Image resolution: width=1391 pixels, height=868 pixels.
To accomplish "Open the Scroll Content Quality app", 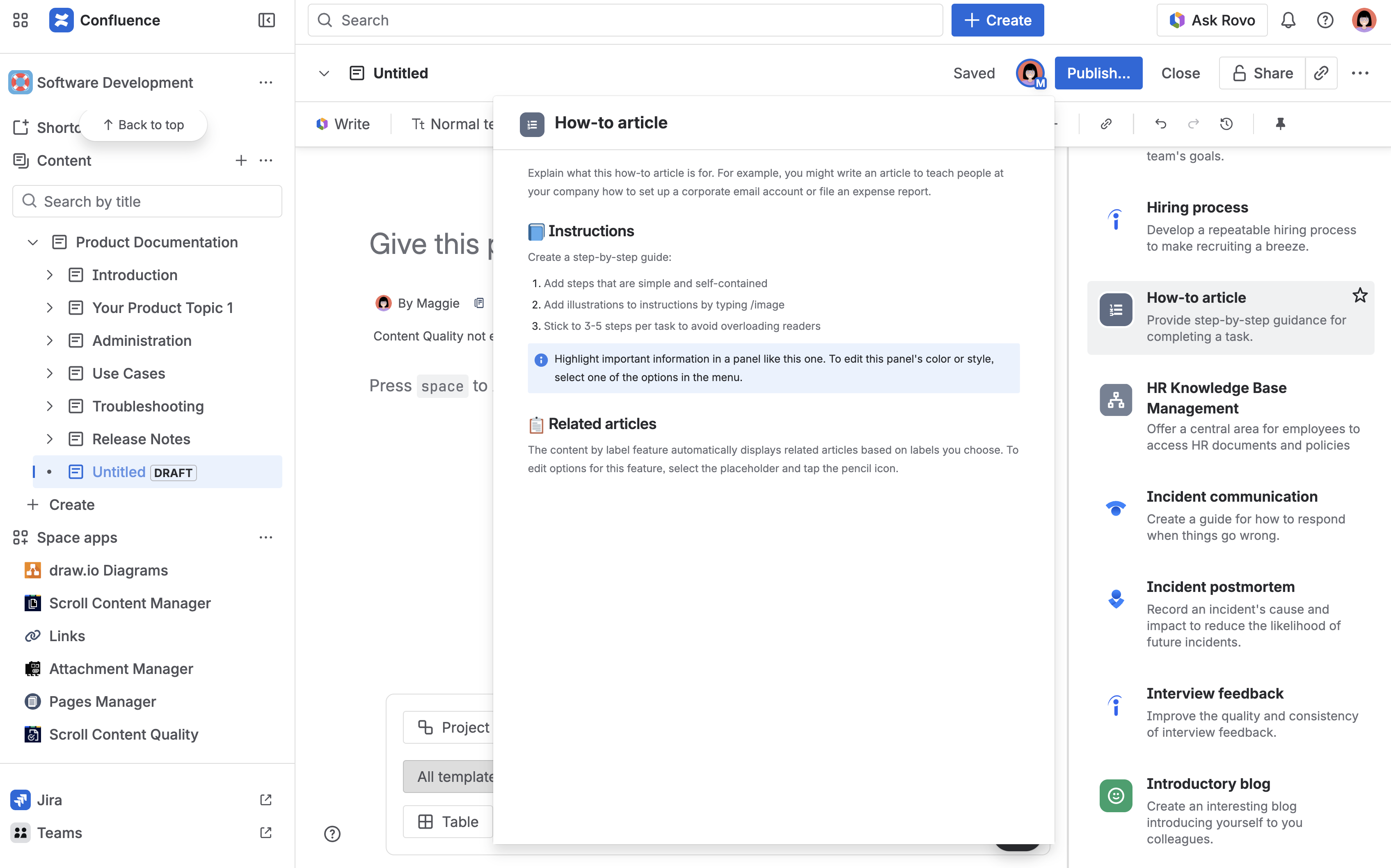I will (124, 734).
